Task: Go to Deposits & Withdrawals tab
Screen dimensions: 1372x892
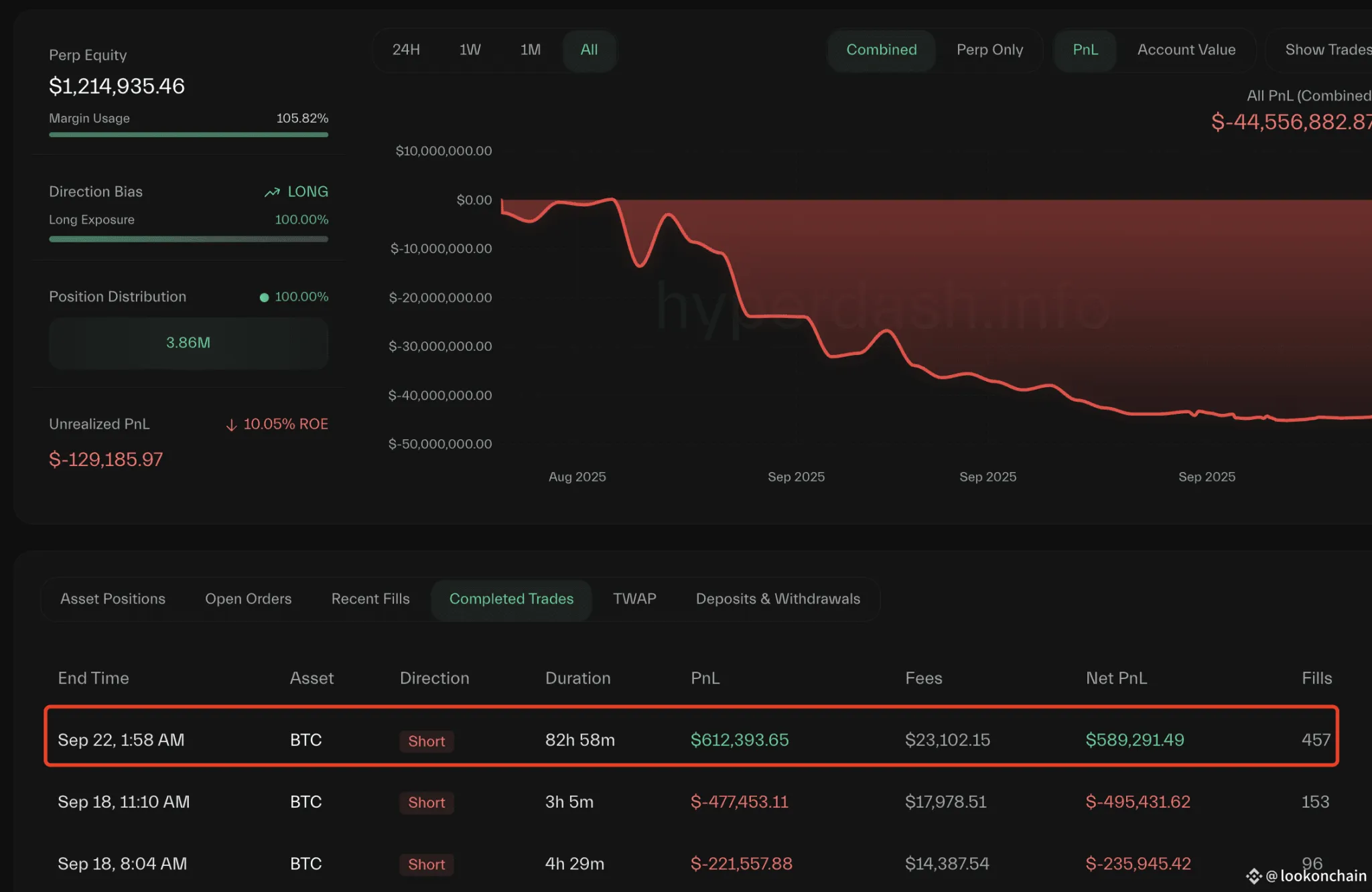Action: point(777,599)
